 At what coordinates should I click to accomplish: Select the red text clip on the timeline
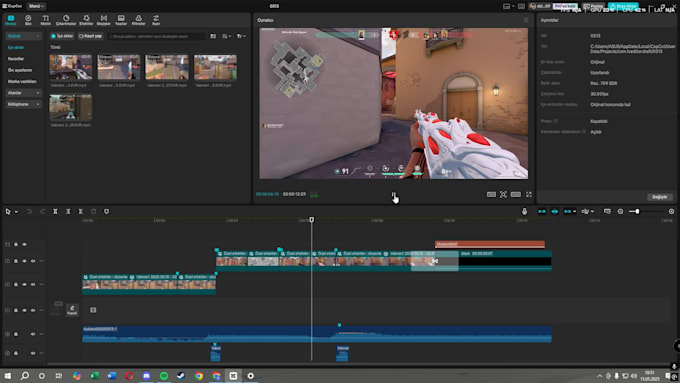490,244
